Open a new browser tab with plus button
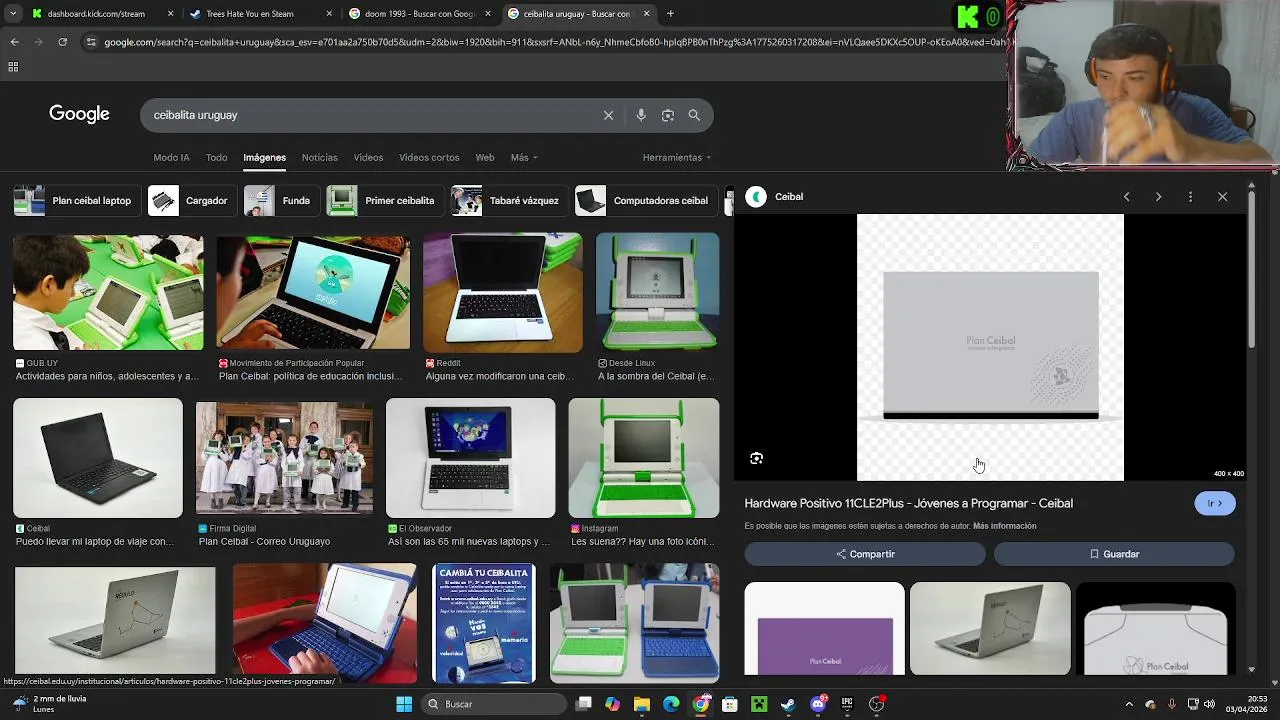Image resolution: width=1280 pixels, height=720 pixels. (x=670, y=14)
